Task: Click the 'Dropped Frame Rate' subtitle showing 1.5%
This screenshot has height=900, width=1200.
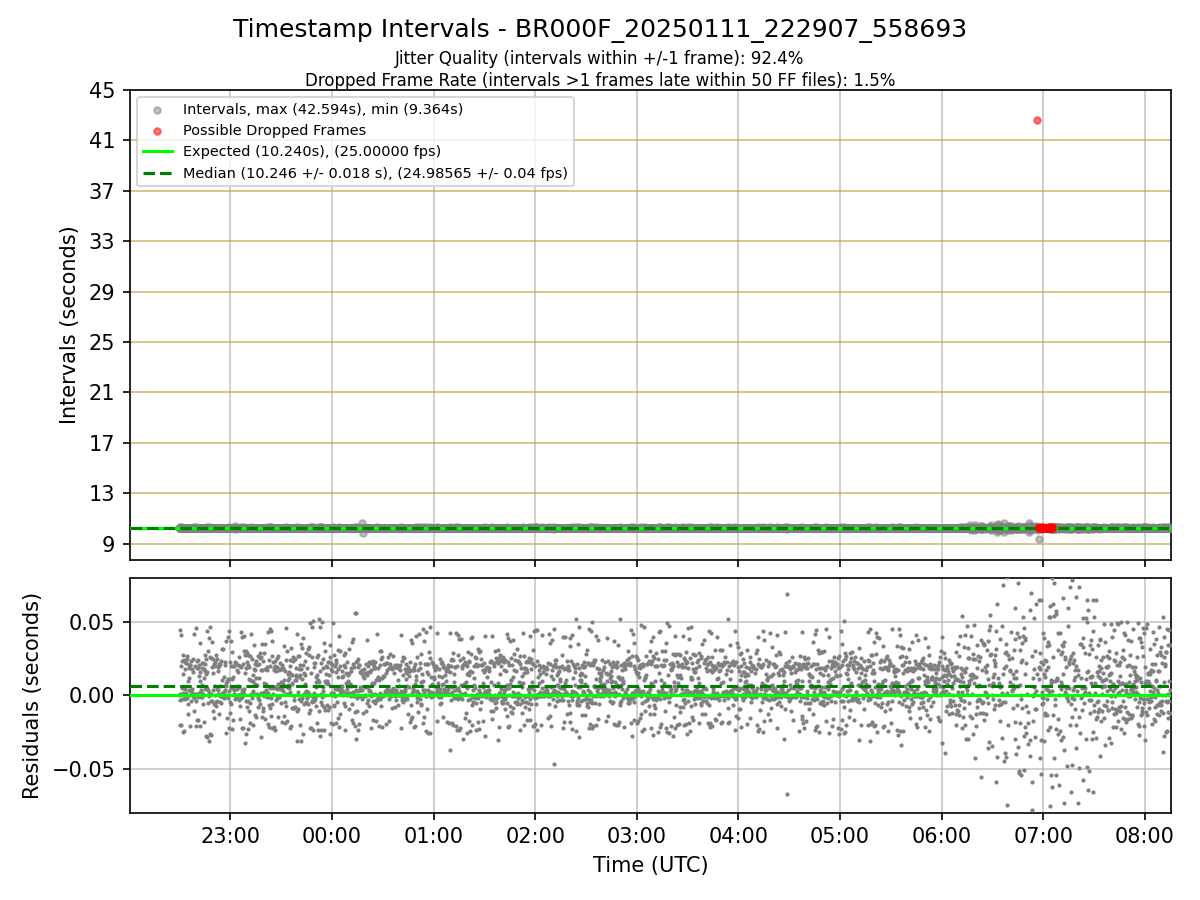Action: tap(600, 80)
